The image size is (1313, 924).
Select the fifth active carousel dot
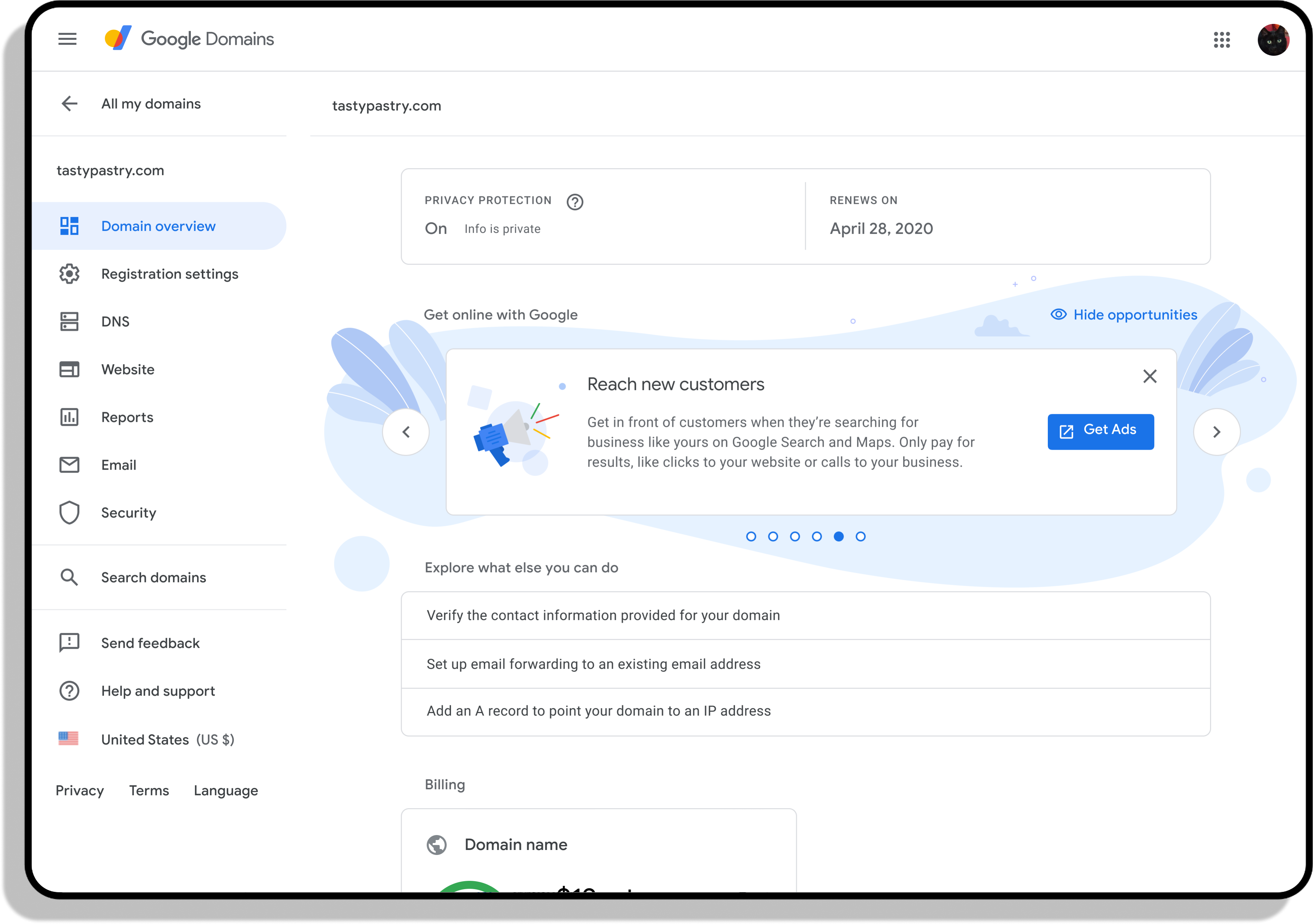838,536
